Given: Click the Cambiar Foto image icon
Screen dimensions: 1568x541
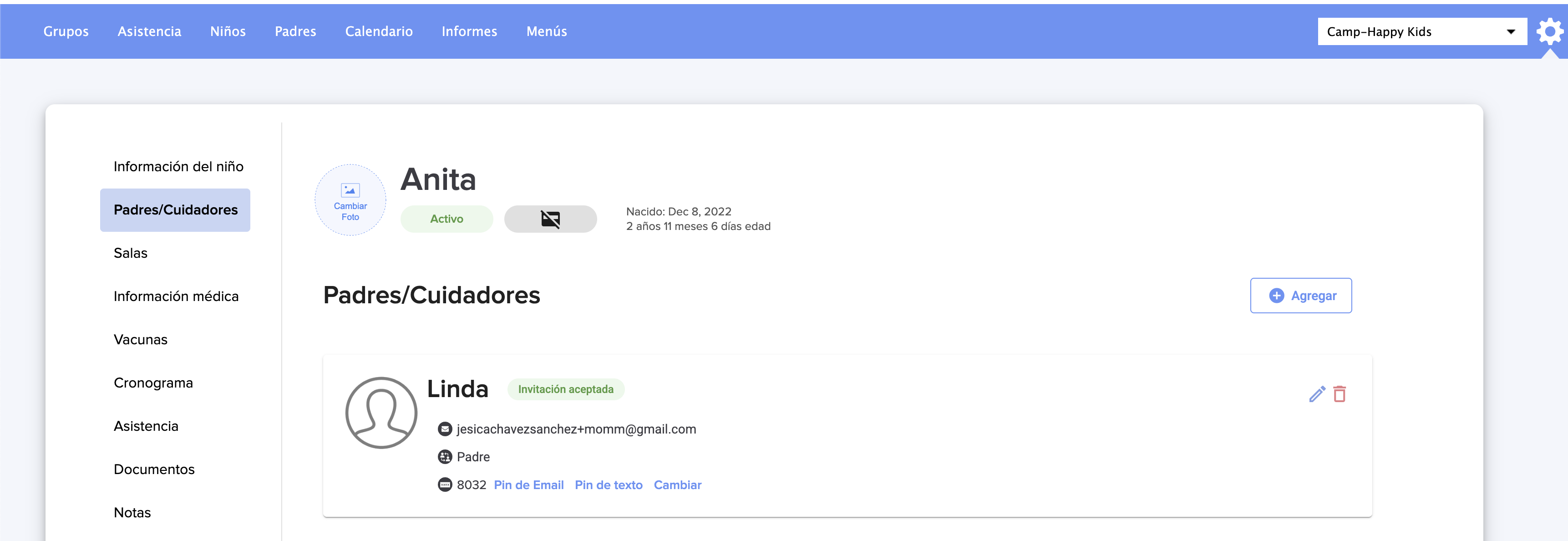Looking at the screenshot, I should (x=350, y=191).
